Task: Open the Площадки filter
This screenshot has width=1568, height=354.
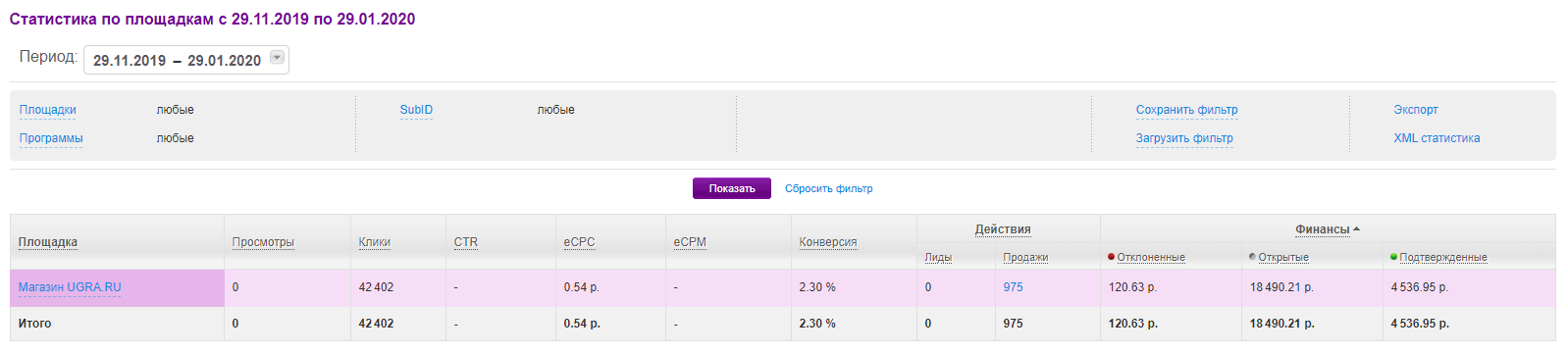Action: [x=47, y=110]
